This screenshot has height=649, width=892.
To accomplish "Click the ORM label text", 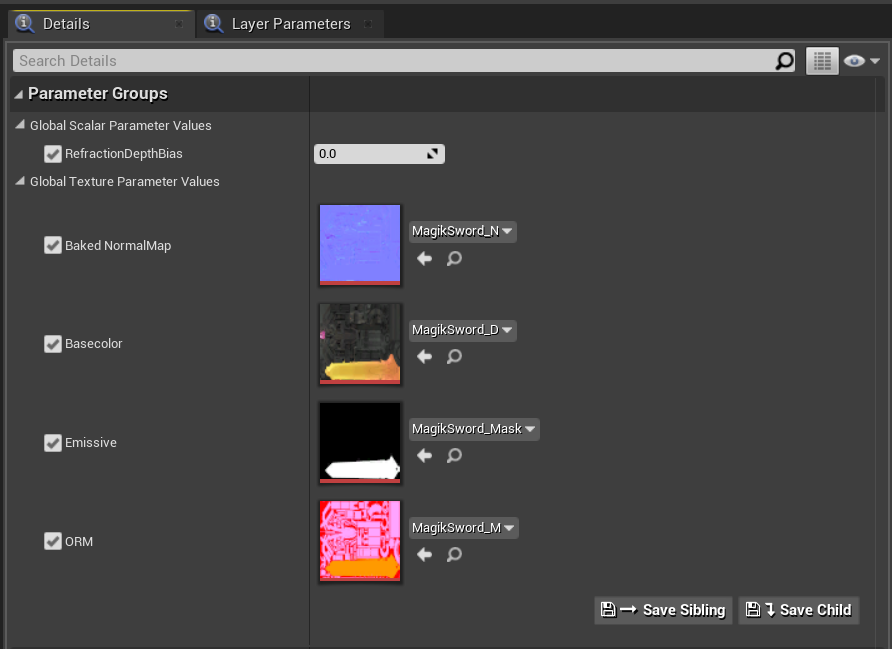I will pyautogui.click(x=79, y=541).
